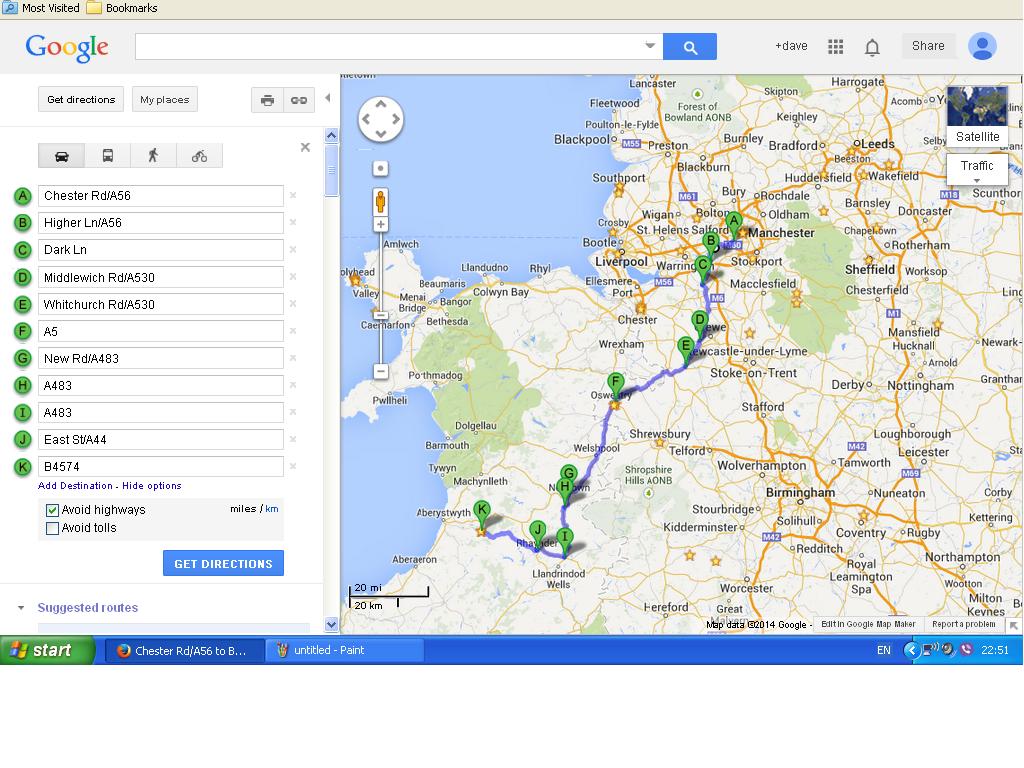1024x768 pixels.
Task: Click Report a problem link
Action: point(963,624)
